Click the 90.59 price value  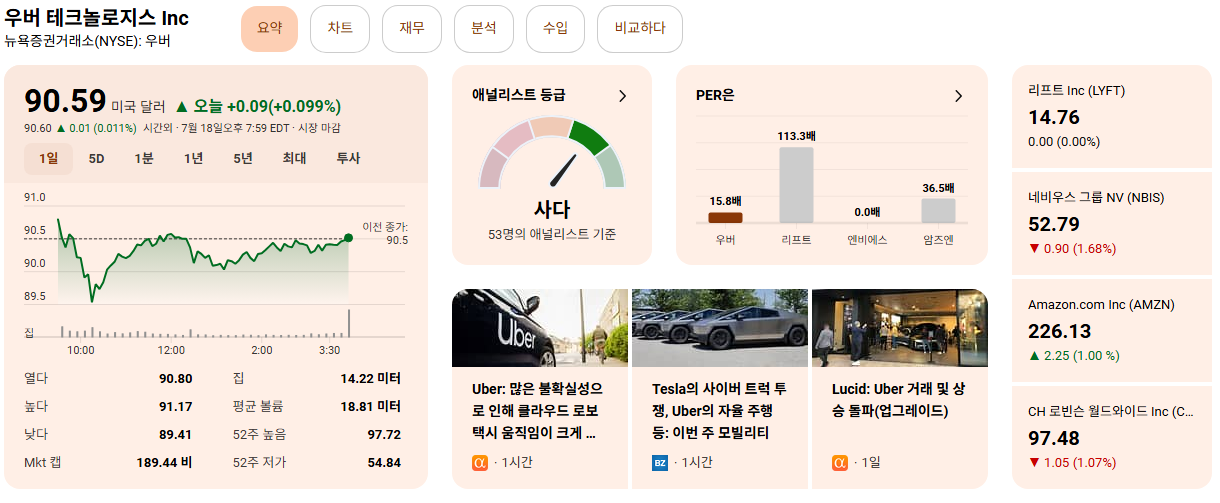point(65,101)
